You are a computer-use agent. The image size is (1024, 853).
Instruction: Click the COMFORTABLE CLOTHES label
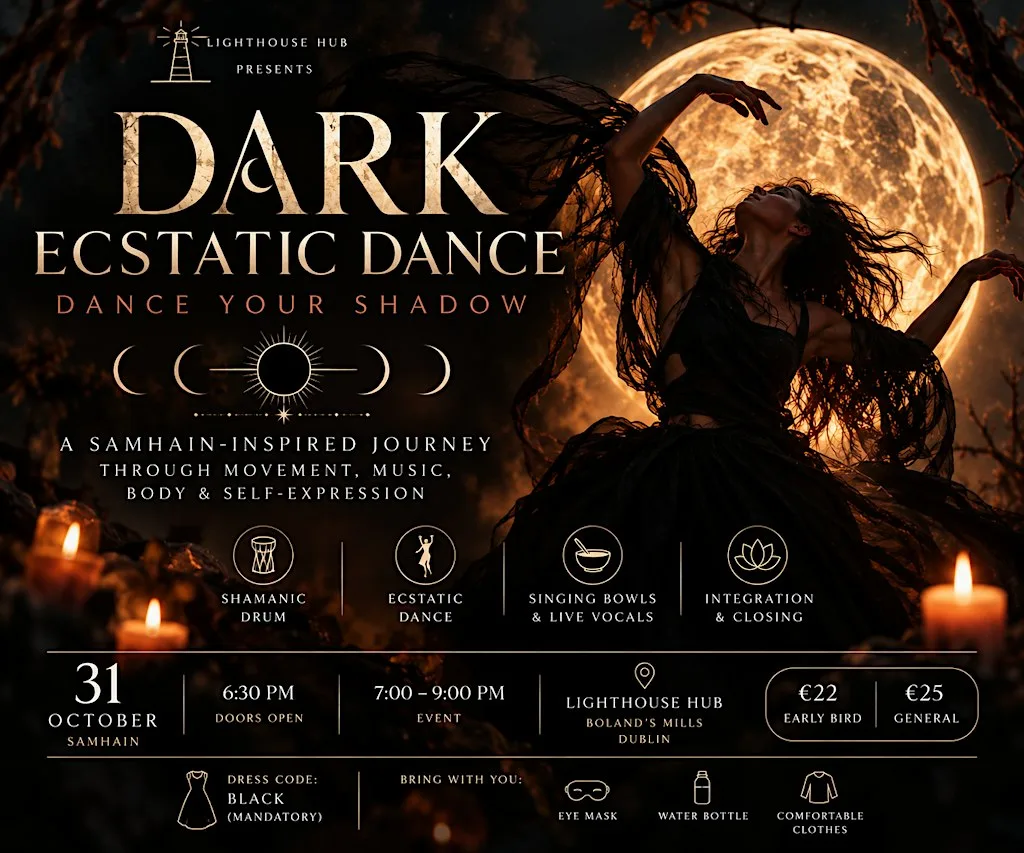pos(820,823)
